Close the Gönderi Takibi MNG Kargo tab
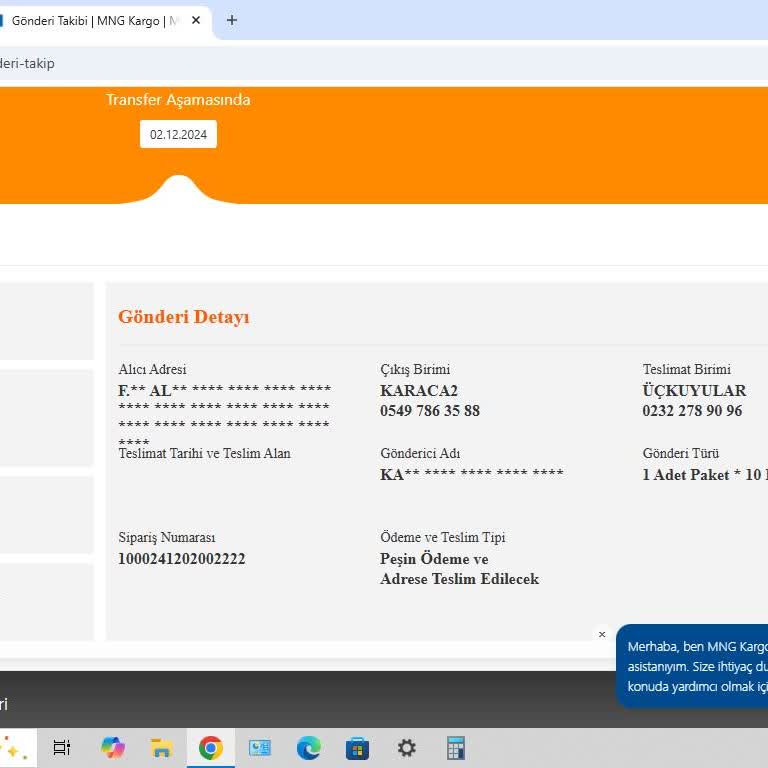The image size is (768, 768). pyautogui.click(x=196, y=21)
